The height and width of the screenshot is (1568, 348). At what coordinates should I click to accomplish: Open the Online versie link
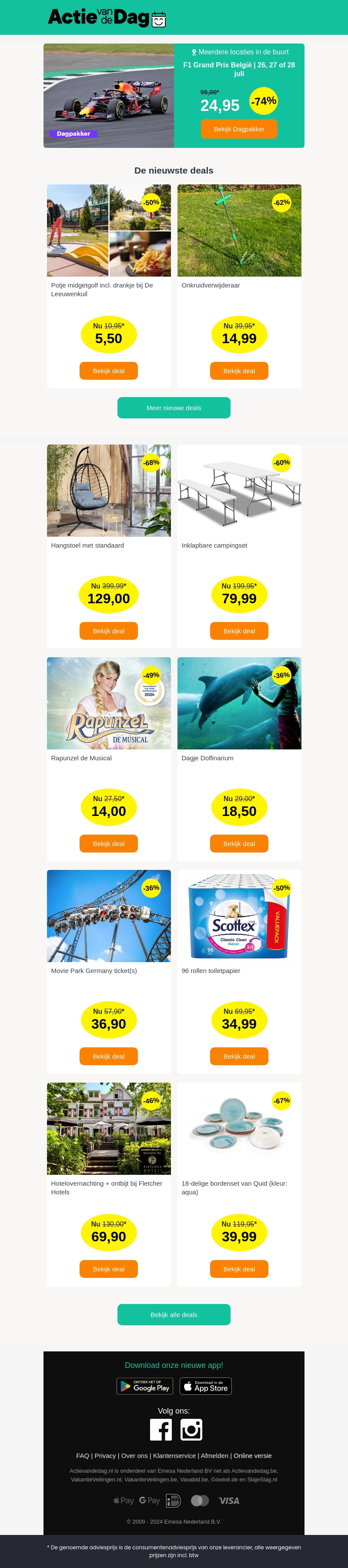[x=252, y=1456]
